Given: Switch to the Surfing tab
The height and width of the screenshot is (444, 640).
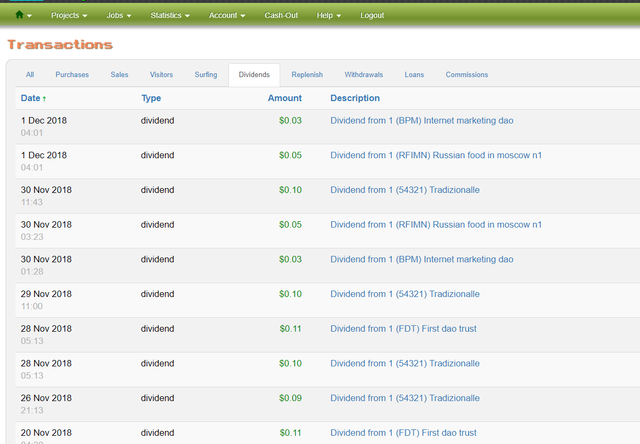Looking at the screenshot, I should tap(205, 75).
